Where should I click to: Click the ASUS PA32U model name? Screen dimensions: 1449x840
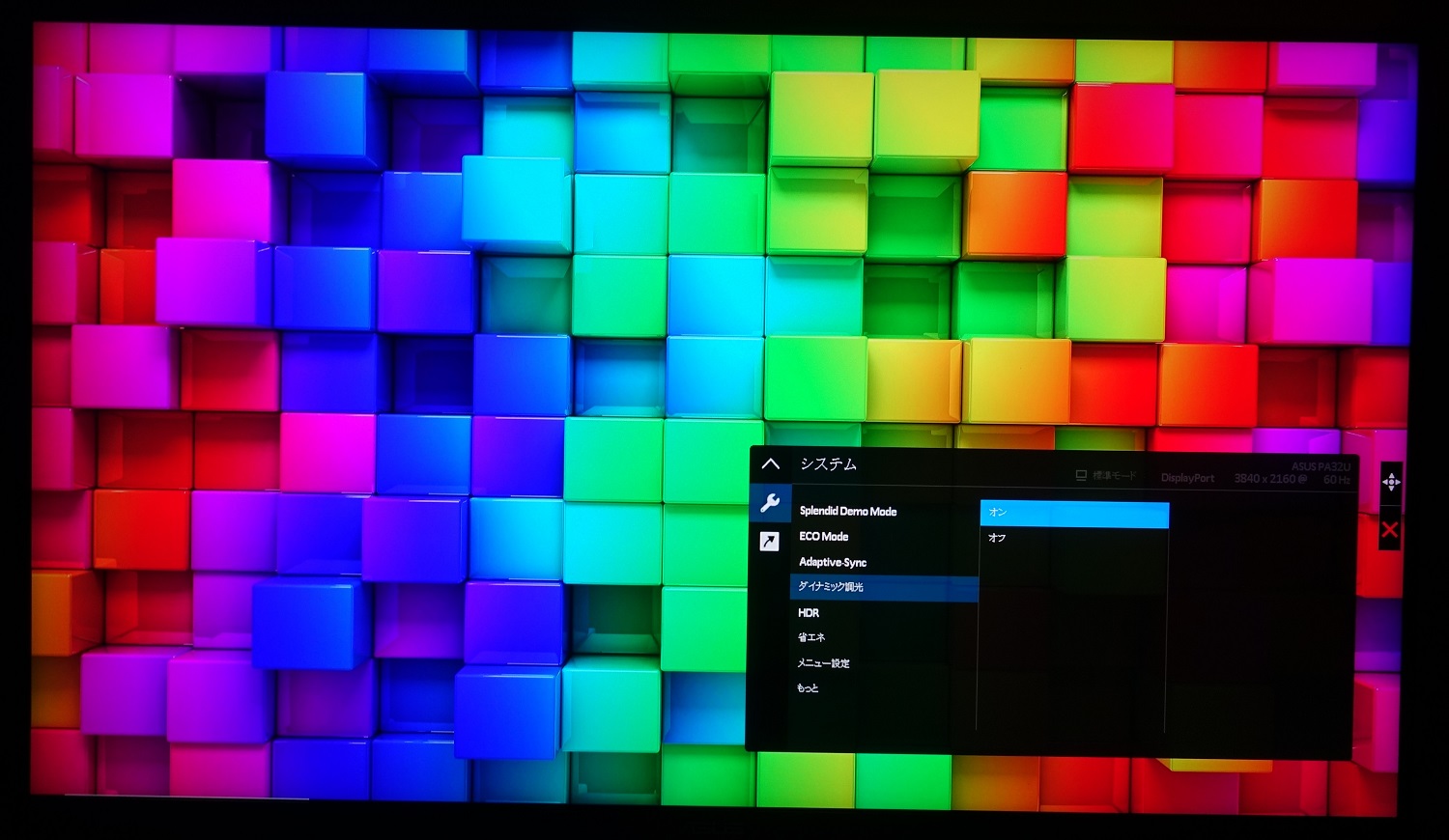click(1321, 467)
